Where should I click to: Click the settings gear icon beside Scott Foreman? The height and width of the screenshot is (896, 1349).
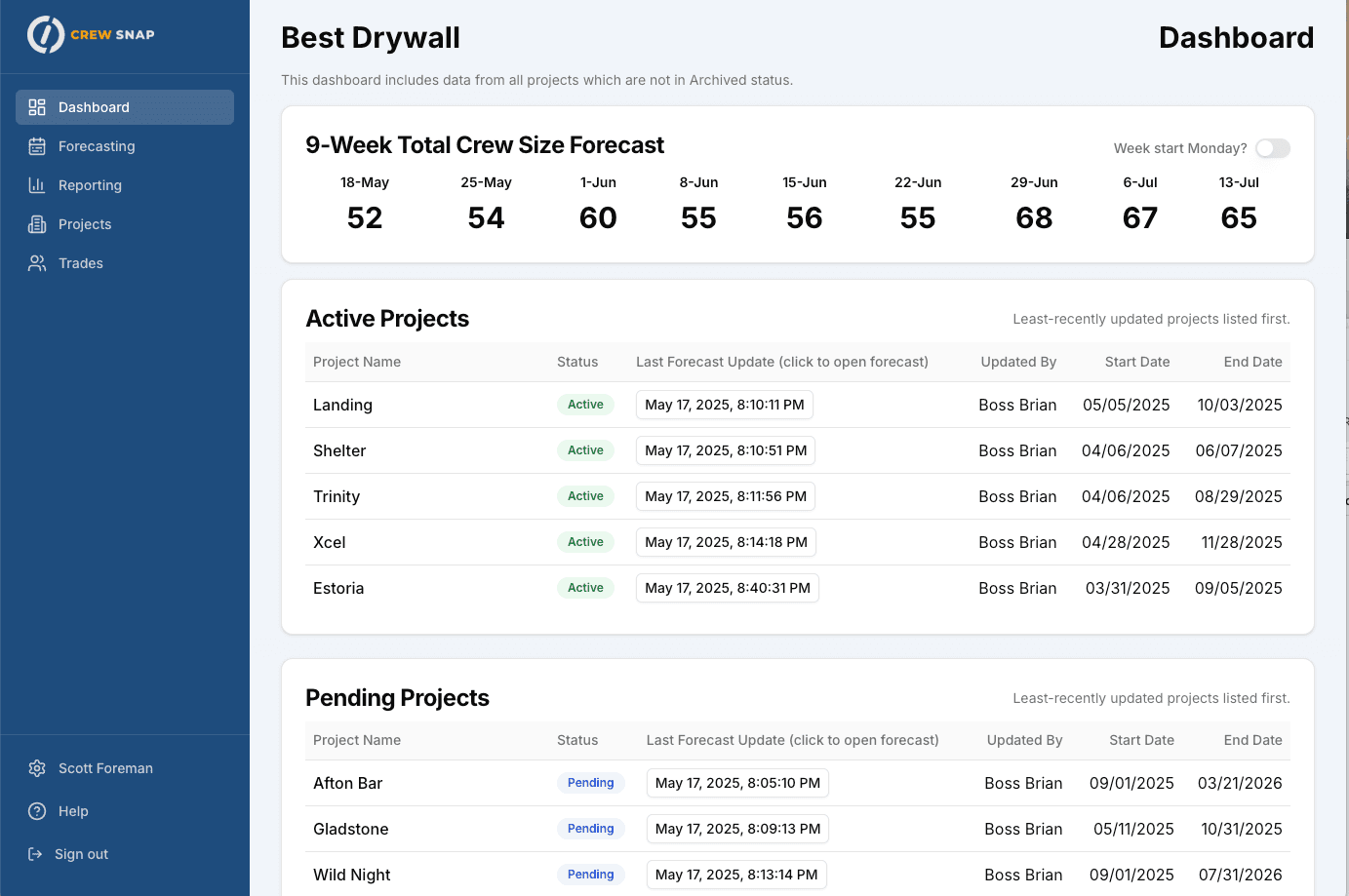pyautogui.click(x=37, y=768)
